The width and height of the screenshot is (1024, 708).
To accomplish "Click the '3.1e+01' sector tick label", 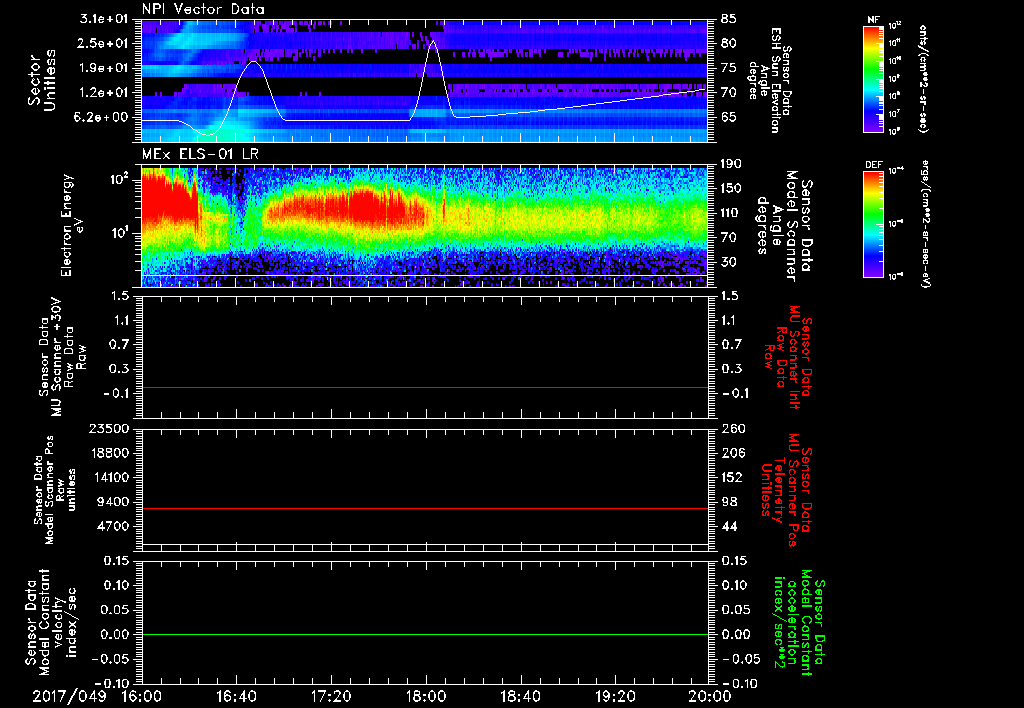I will click(x=103, y=19).
